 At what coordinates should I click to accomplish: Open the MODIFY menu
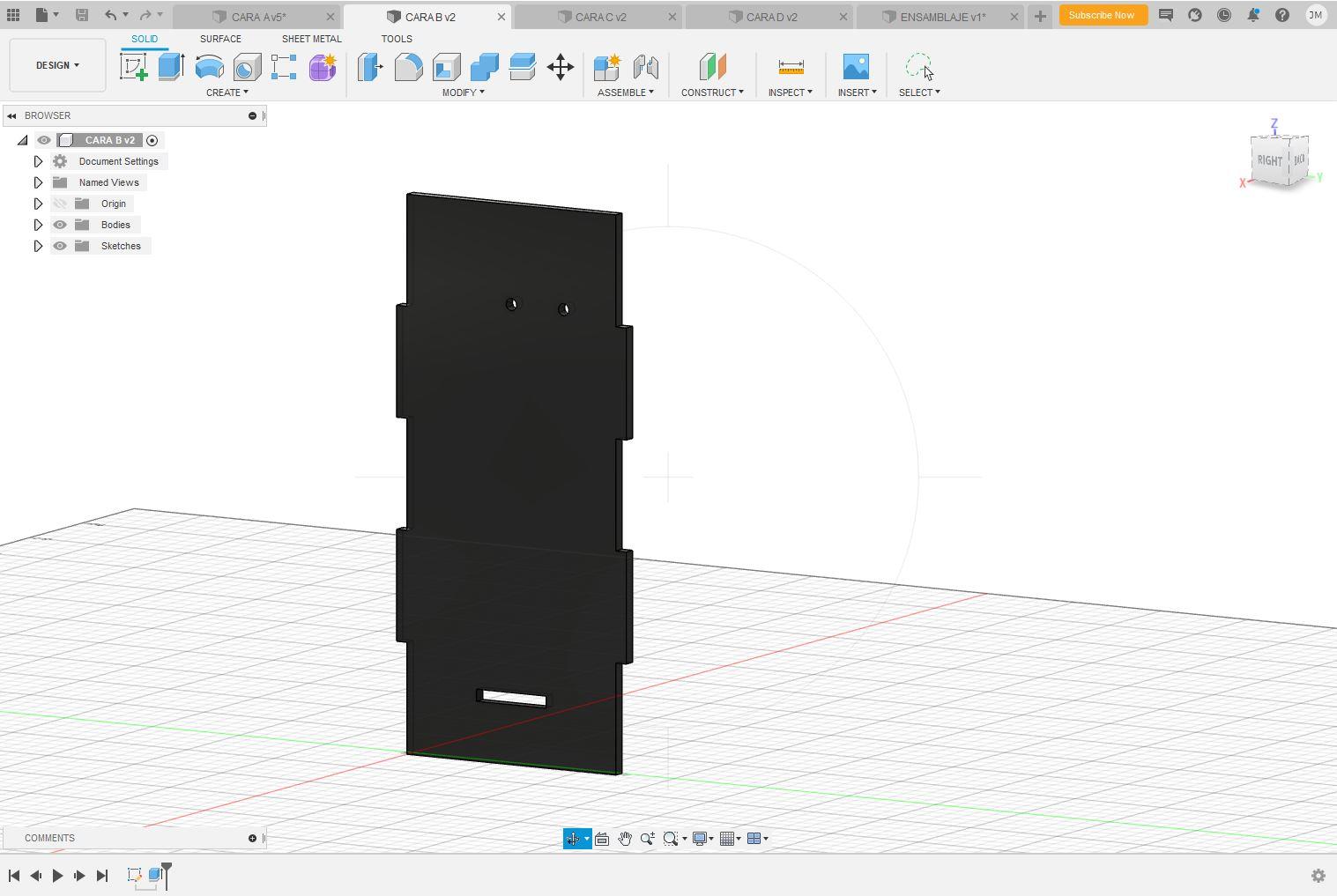pos(463,93)
